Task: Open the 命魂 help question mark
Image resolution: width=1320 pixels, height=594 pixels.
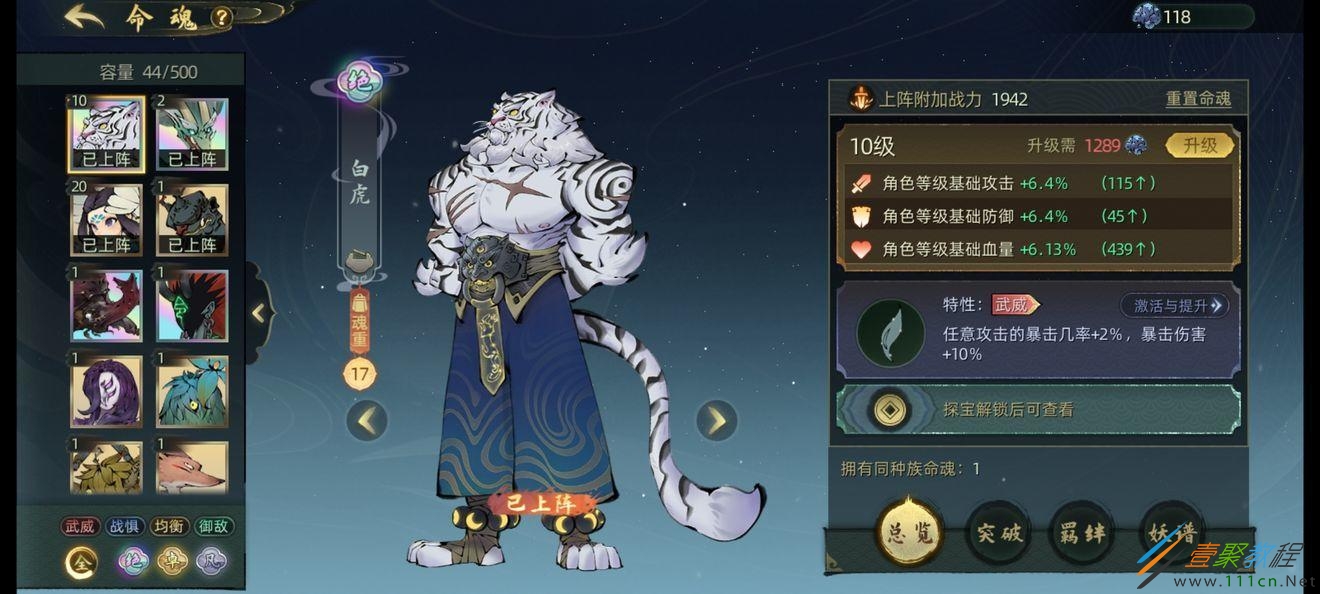Action: pyautogui.click(x=222, y=17)
